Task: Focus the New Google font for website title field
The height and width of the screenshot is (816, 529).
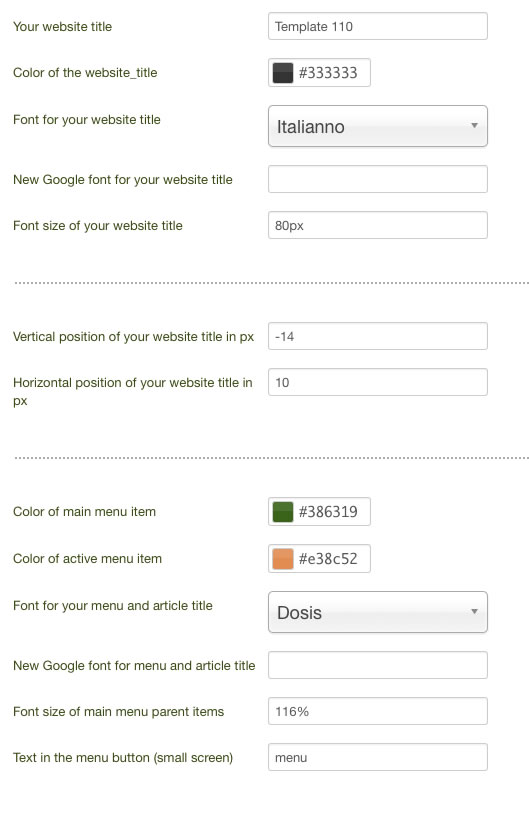Action: (x=378, y=179)
